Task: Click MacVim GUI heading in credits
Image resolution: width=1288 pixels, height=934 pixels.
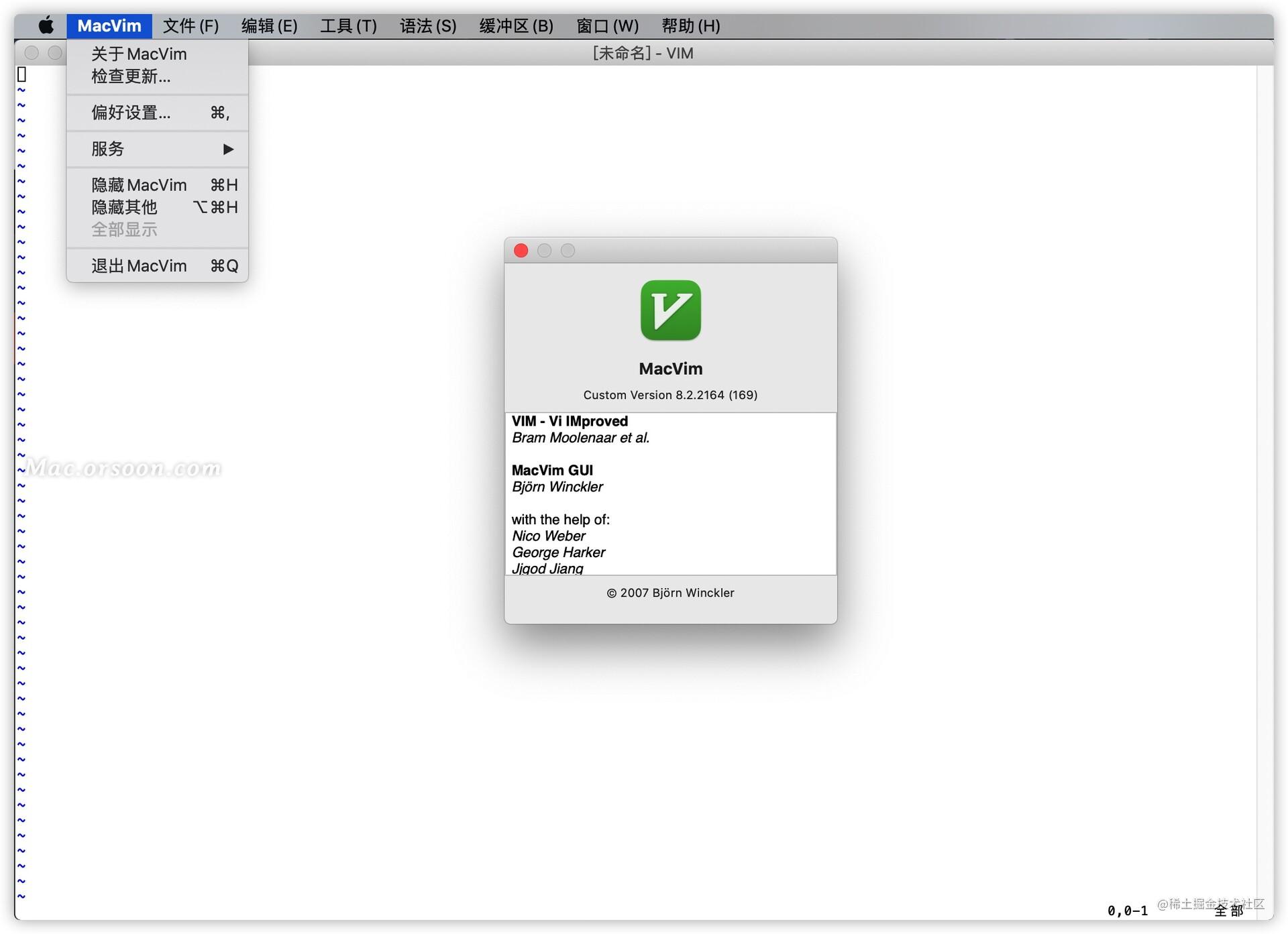Action: point(552,471)
